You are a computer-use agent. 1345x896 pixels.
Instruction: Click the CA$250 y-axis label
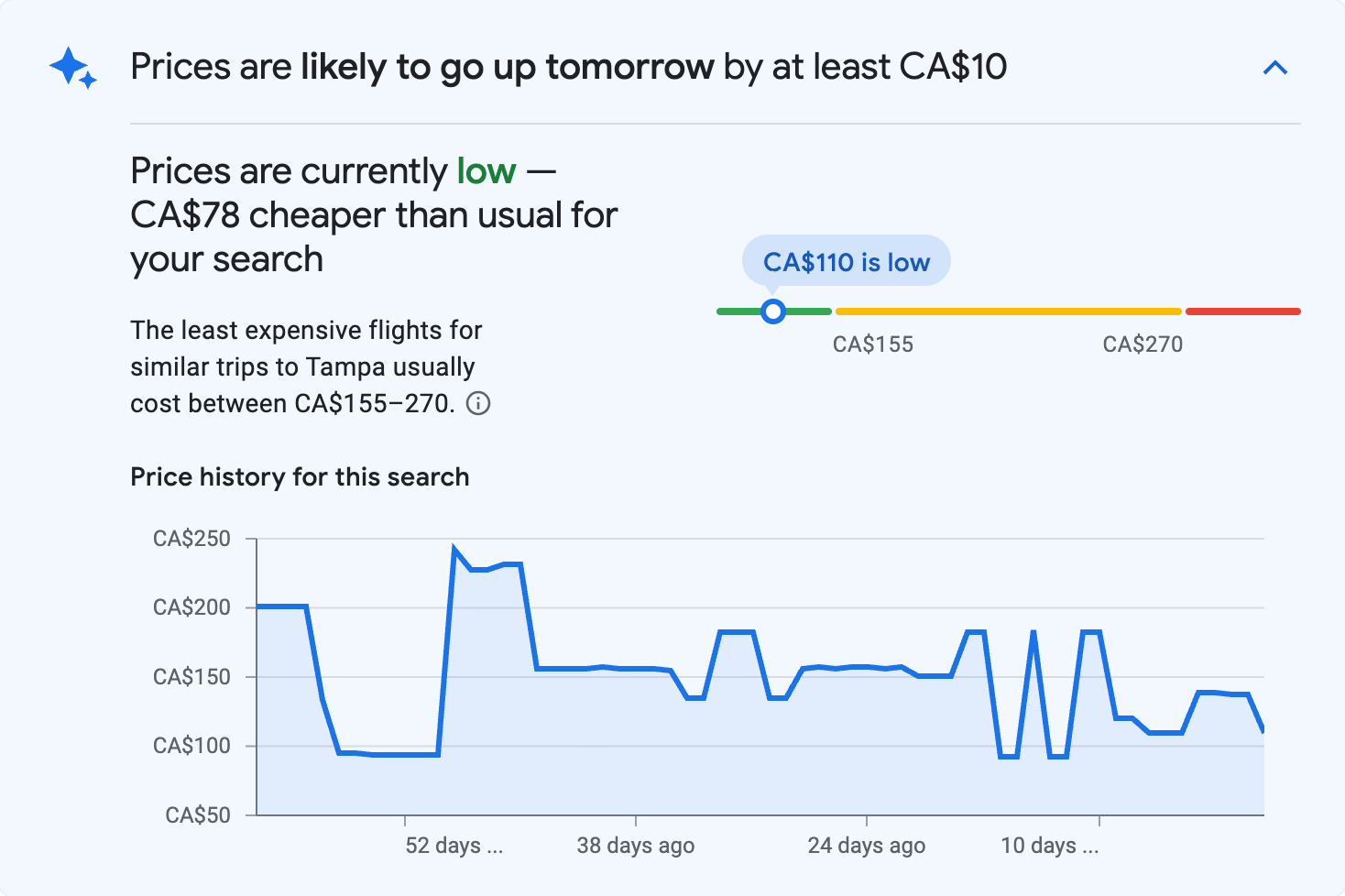(191, 539)
